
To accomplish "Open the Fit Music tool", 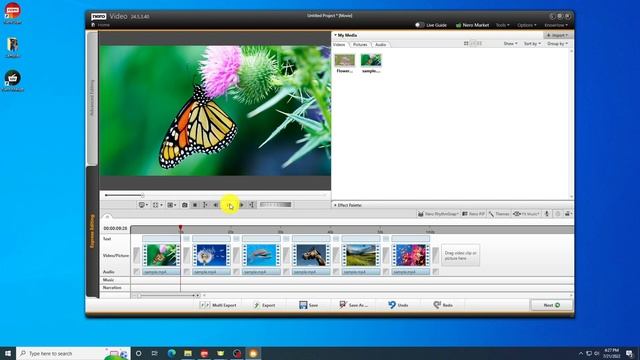I will [x=527, y=214].
